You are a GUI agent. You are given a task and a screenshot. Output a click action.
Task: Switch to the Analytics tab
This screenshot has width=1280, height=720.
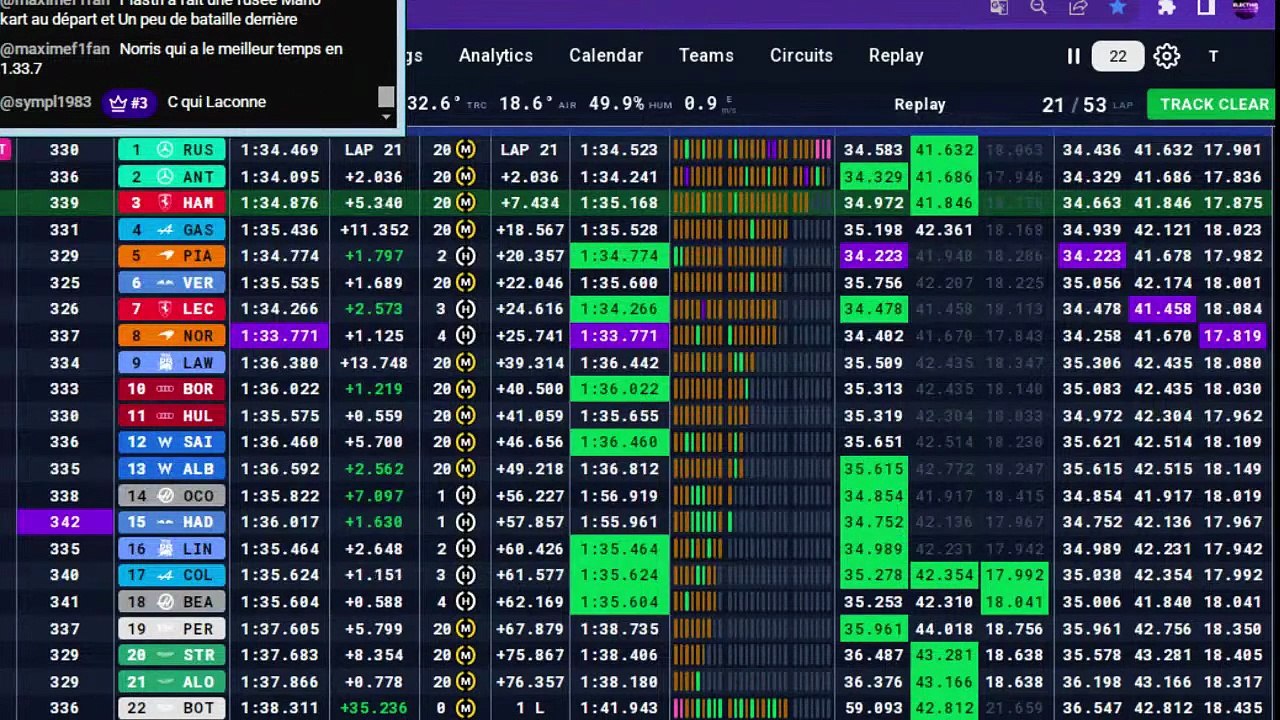[496, 56]
